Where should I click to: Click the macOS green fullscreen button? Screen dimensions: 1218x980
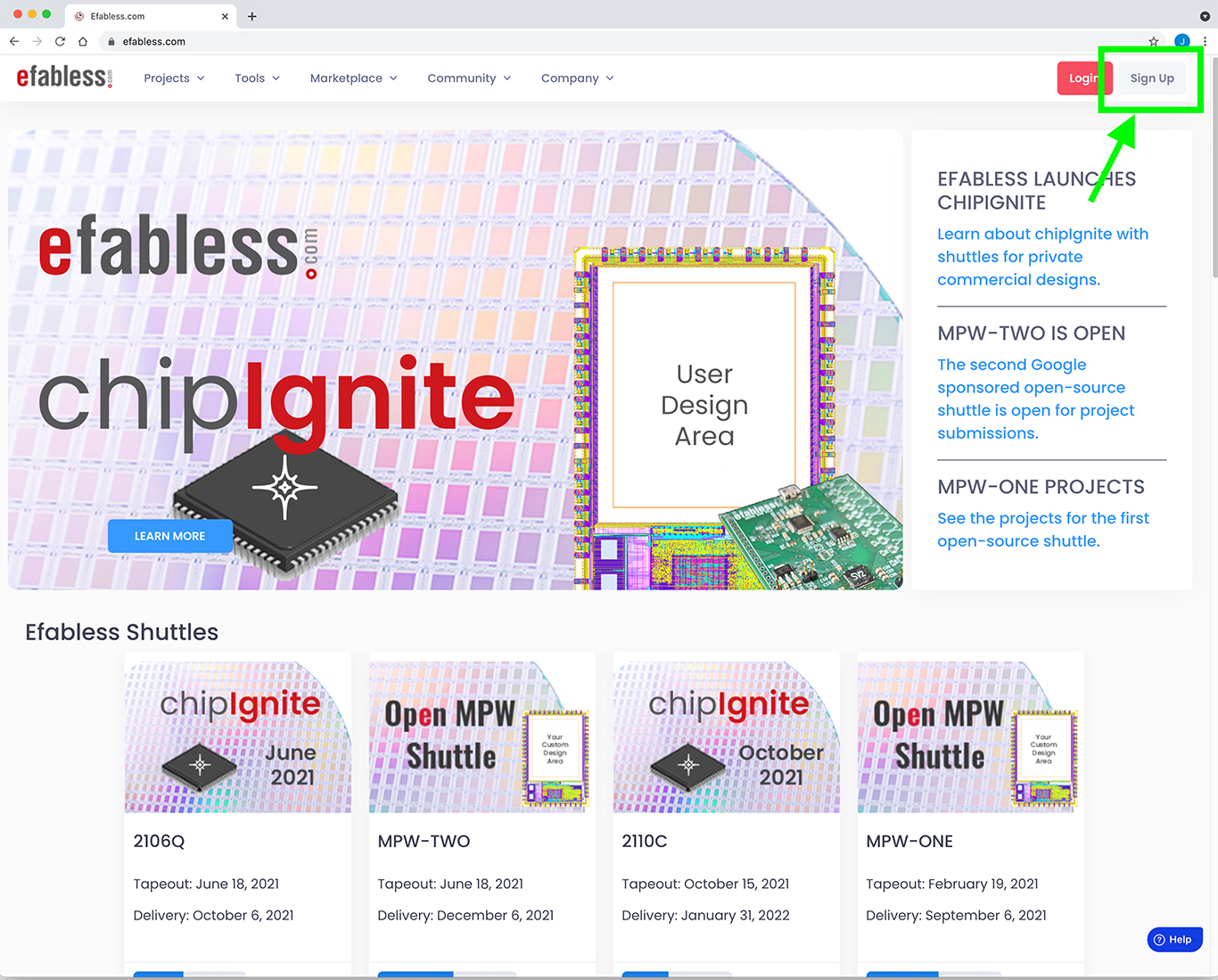46,14
